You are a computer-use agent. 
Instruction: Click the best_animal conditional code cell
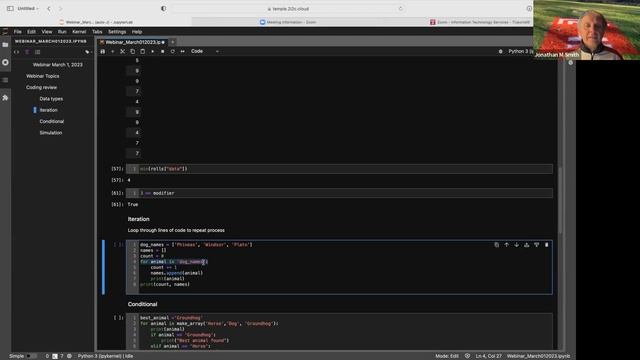[x=339, y=331]
